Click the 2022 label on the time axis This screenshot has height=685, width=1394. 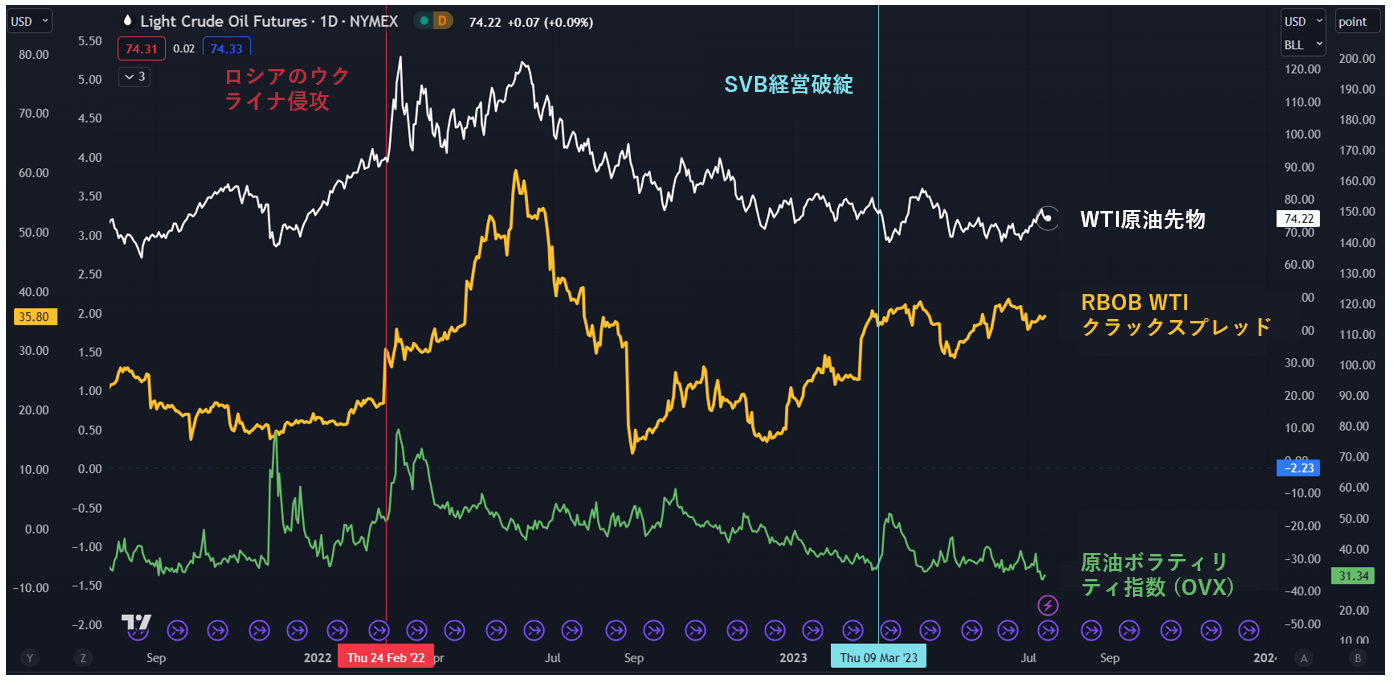[x=317, y=657]
